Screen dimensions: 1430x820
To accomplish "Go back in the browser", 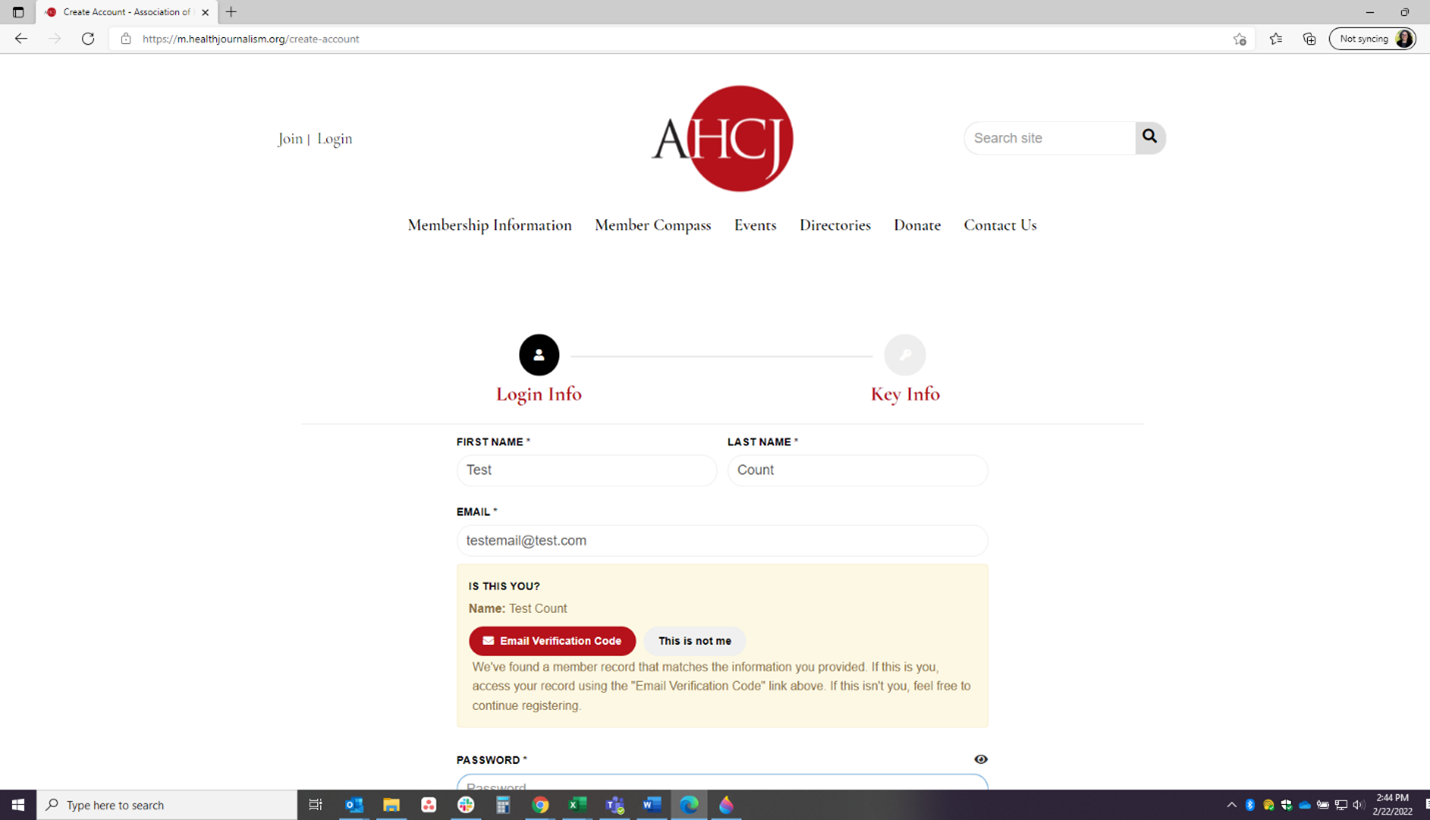I will [x=21, y=39].
